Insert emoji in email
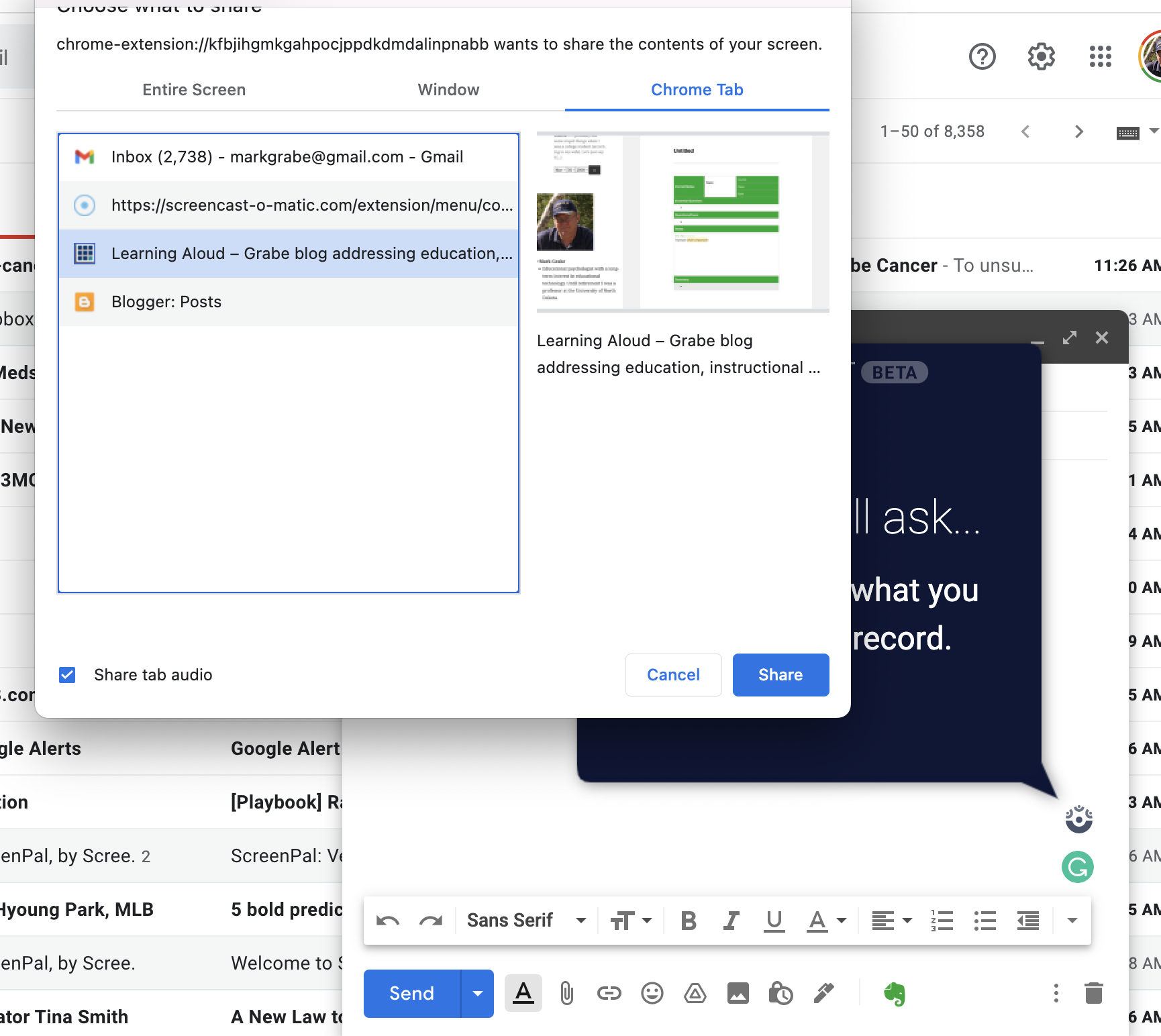1161x1036 pixels. pos(652,994)
